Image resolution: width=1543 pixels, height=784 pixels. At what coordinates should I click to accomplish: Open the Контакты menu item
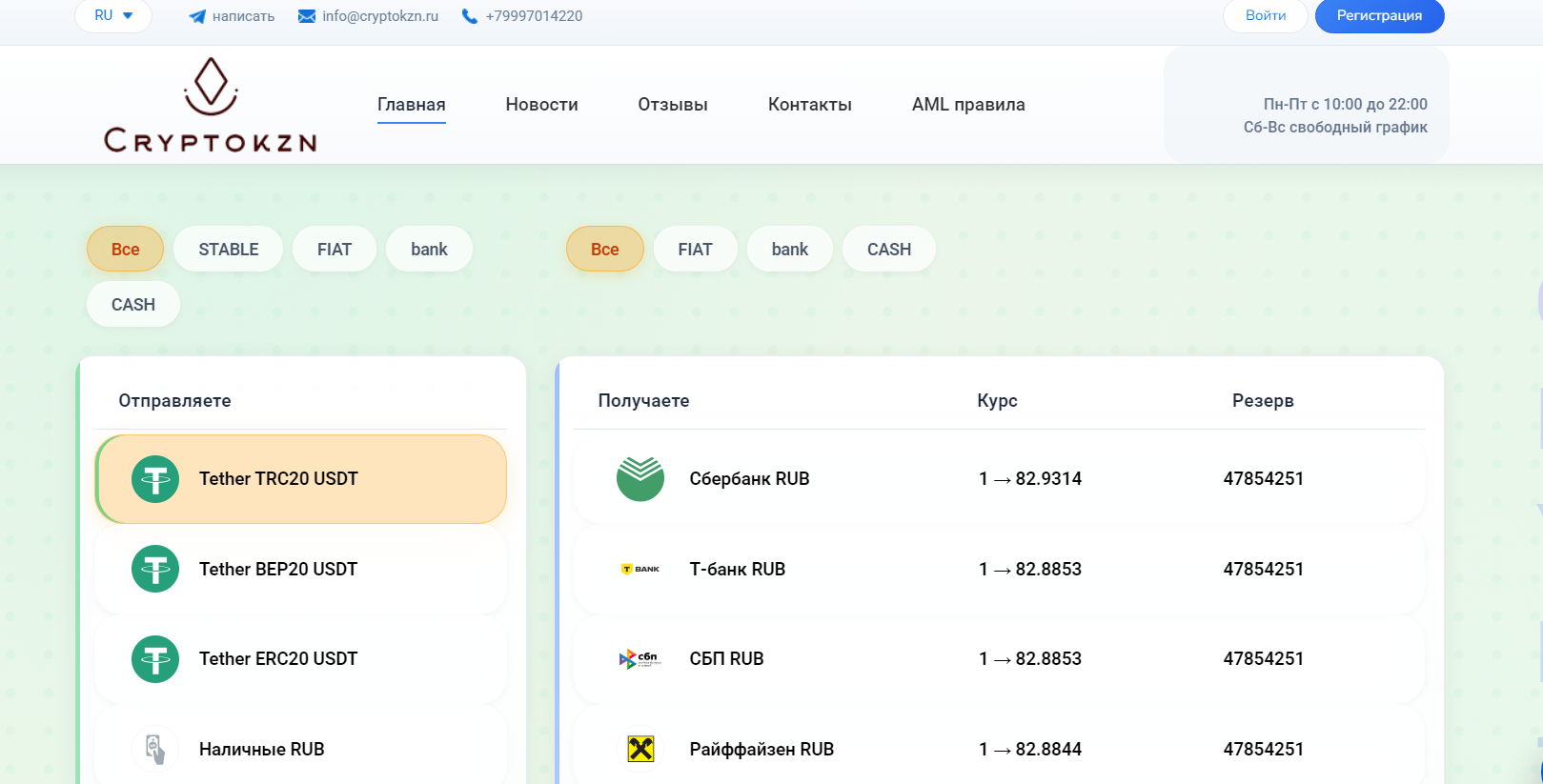pyautogui.click(x=810, y=105)
